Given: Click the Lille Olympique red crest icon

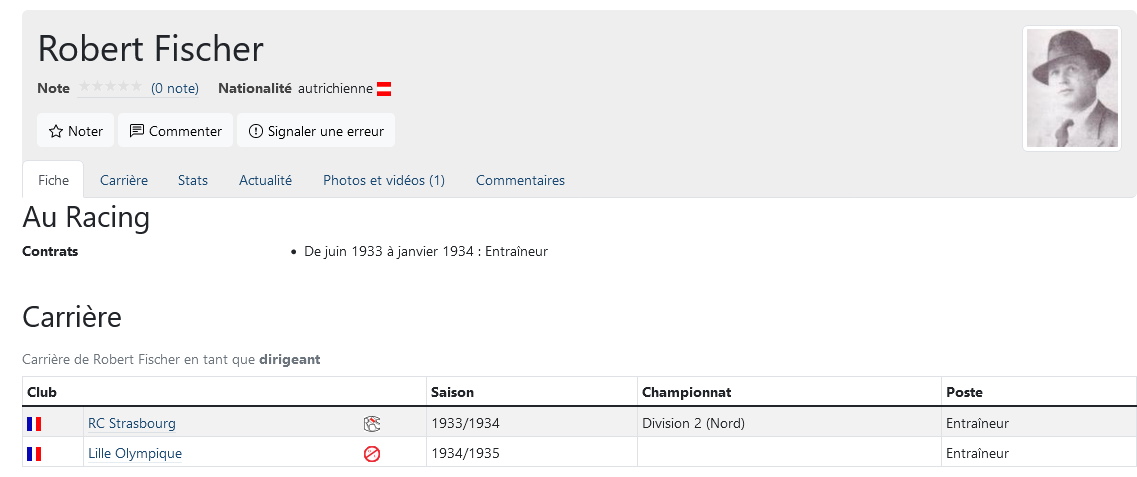Looking at the screenshot, I should [372, 455].
